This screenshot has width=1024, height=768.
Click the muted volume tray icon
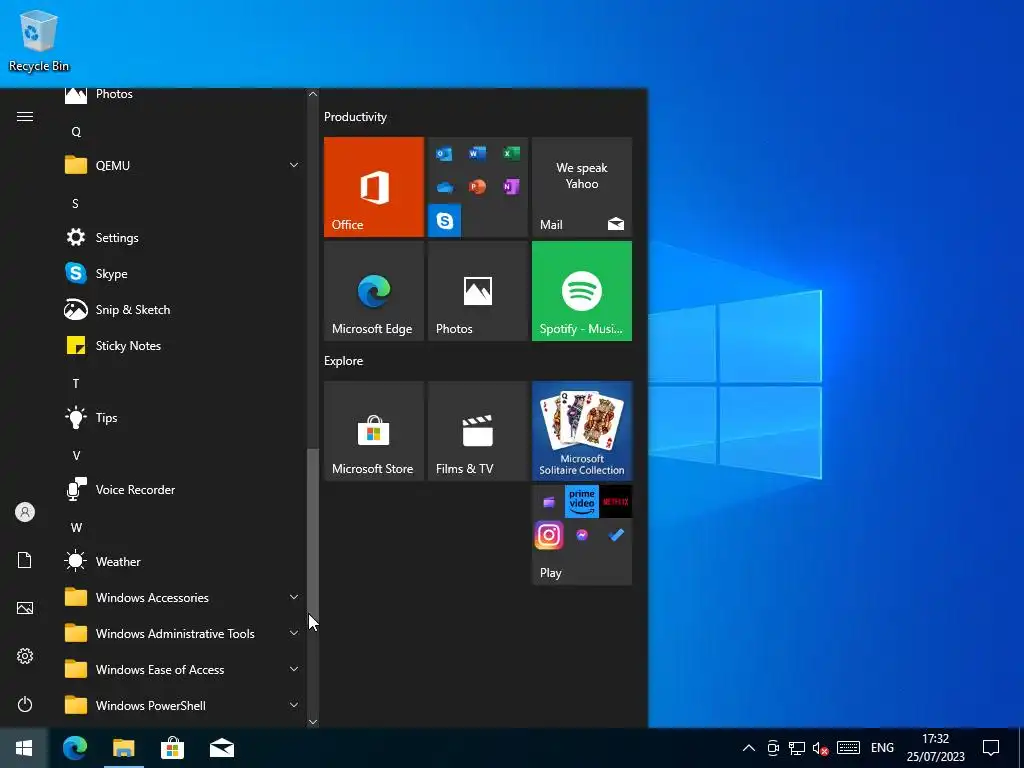click(820, 748)
